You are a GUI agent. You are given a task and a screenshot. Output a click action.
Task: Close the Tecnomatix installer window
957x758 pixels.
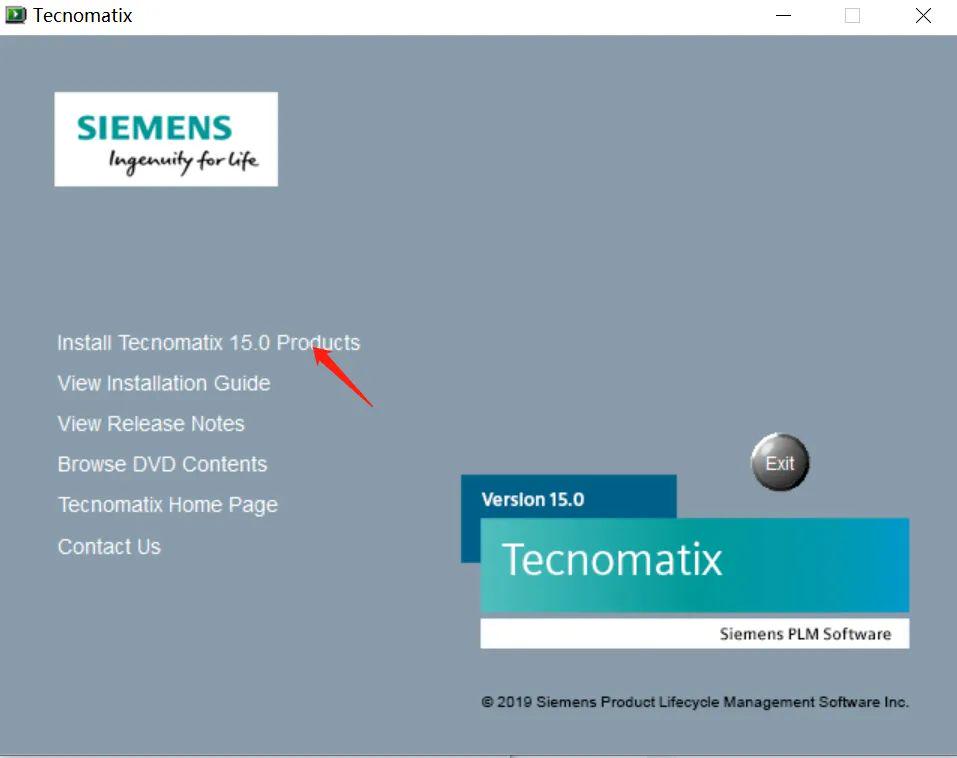(923, 15)
